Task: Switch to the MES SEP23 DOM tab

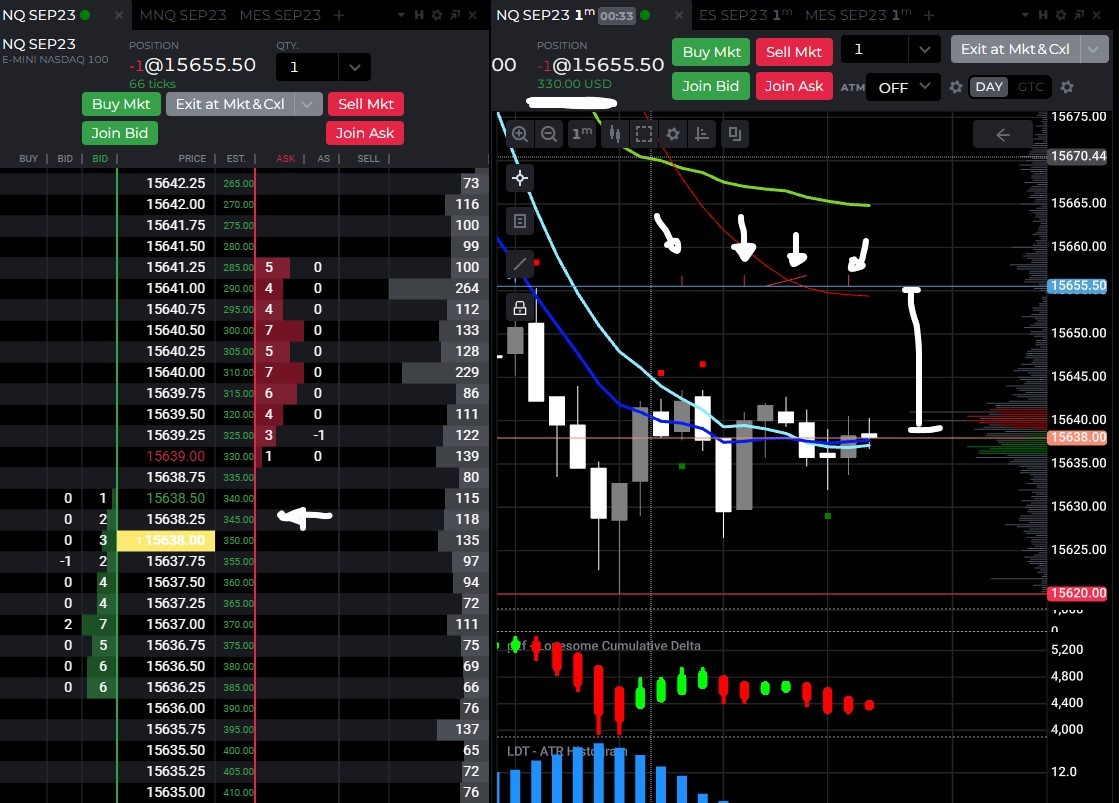Action: (x=280, y=15)
